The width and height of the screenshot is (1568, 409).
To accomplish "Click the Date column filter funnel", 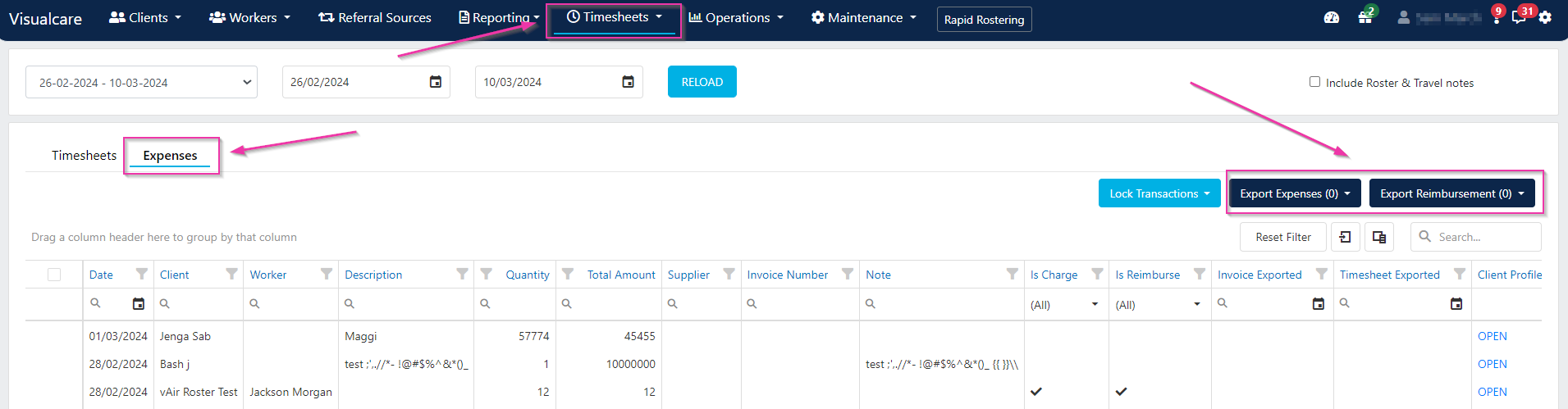I will coord(142,274).
